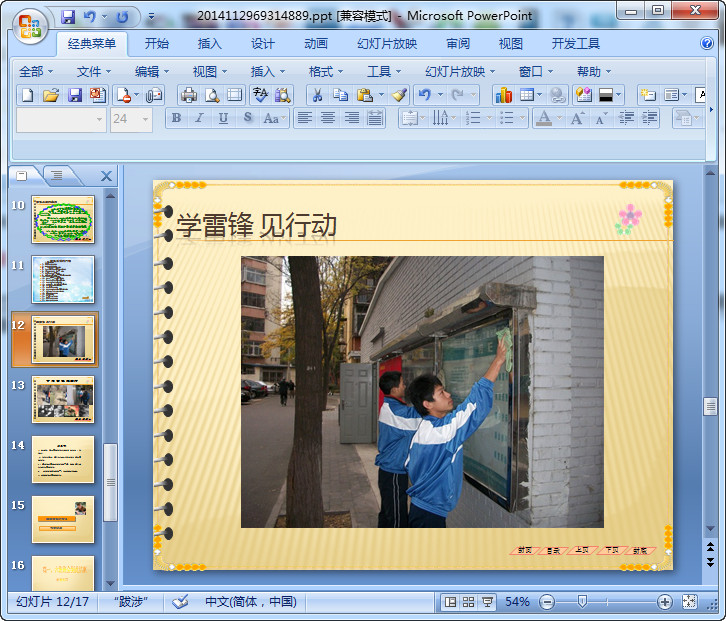Viewport: 726px width, 621px height.
Task: Click status bar spelling check icon
Action: (180, 602)
